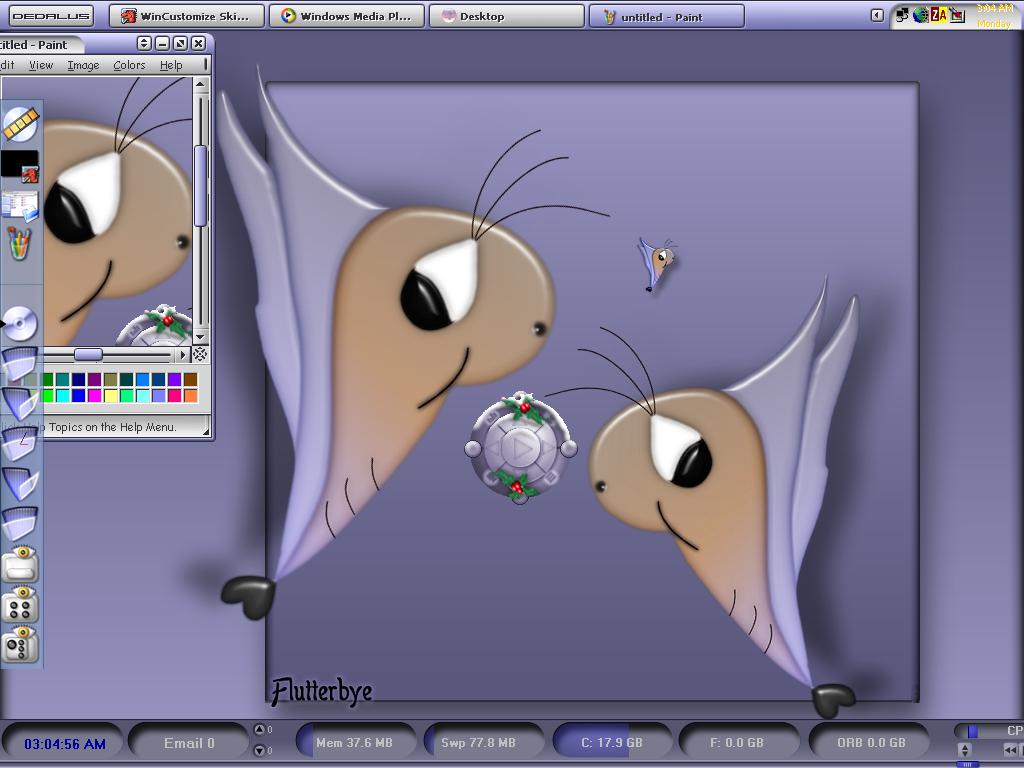This screenshot has width=1024, height=768.
Task: Click the small butterfly desktop icon
Action: pyautogui.click(x=658, y=263)
